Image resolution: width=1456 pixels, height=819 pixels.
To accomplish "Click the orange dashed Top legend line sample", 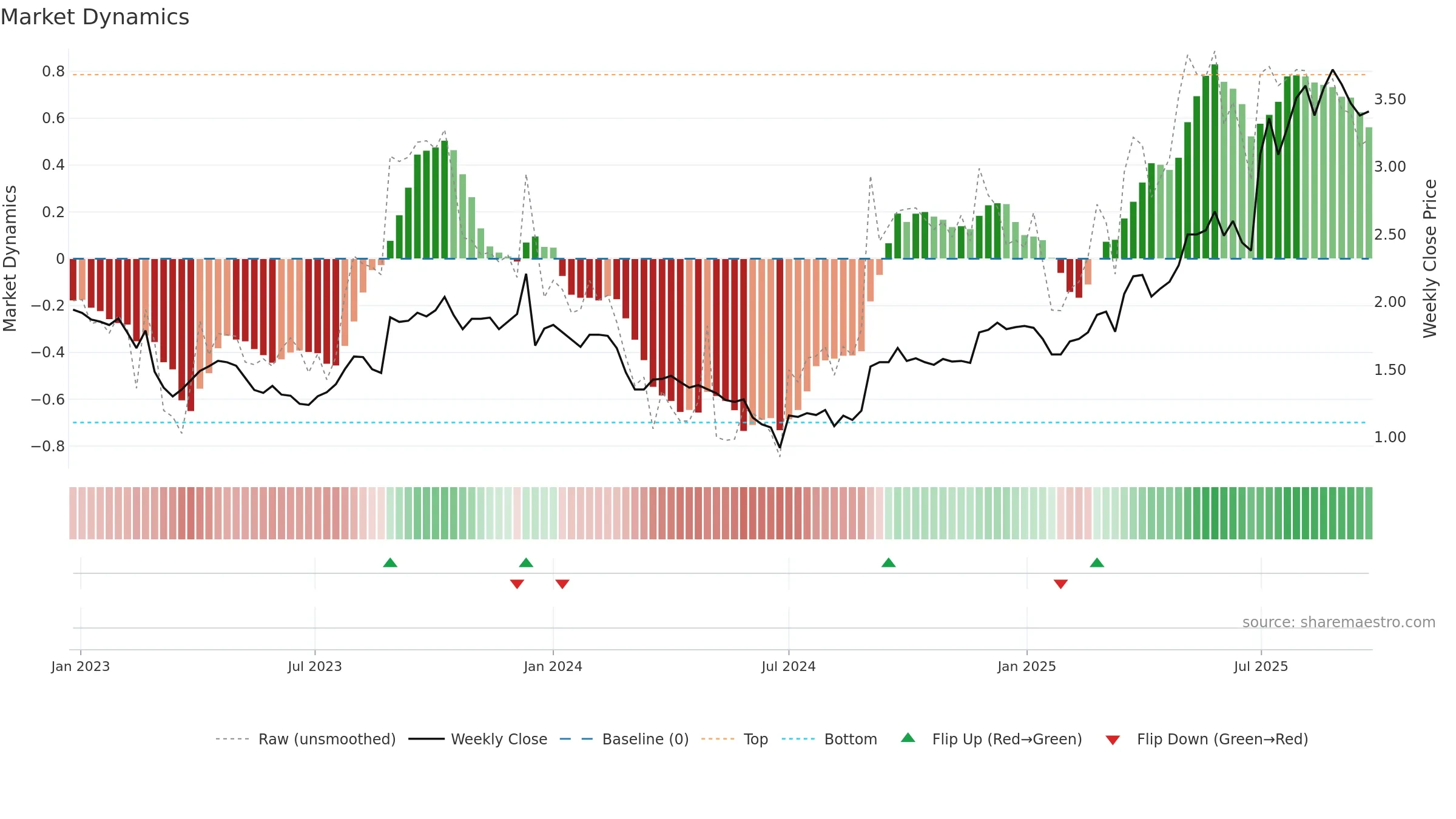I will (718, 739).
